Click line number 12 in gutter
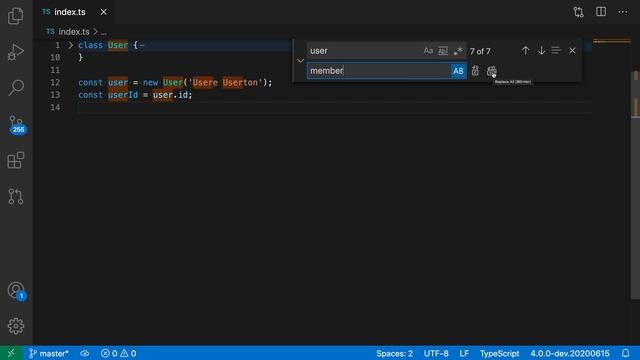Screen dimensions: 640x360 click(x=55, y=82)
